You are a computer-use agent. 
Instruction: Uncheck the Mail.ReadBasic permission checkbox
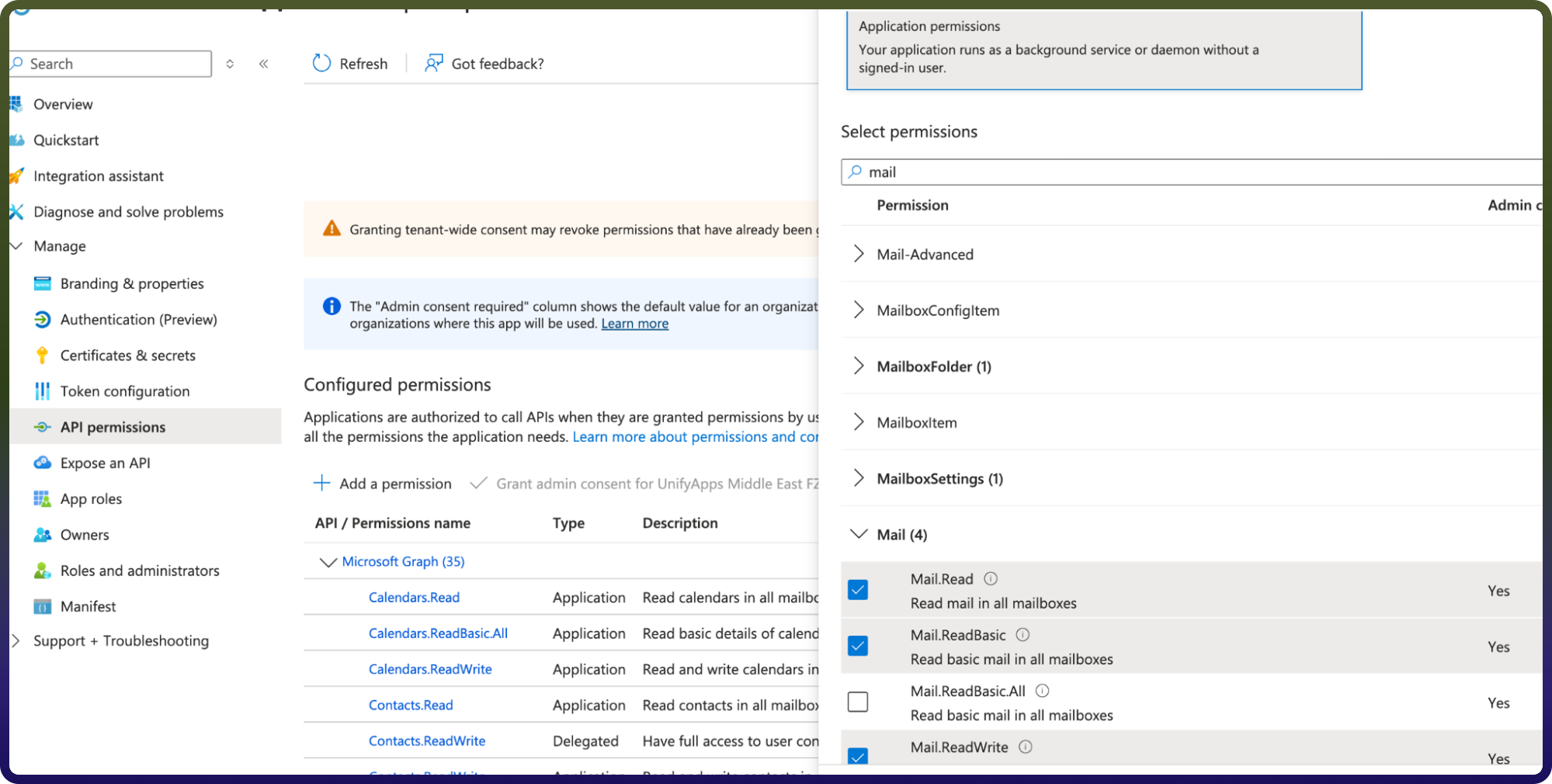(x=858, y=646)
